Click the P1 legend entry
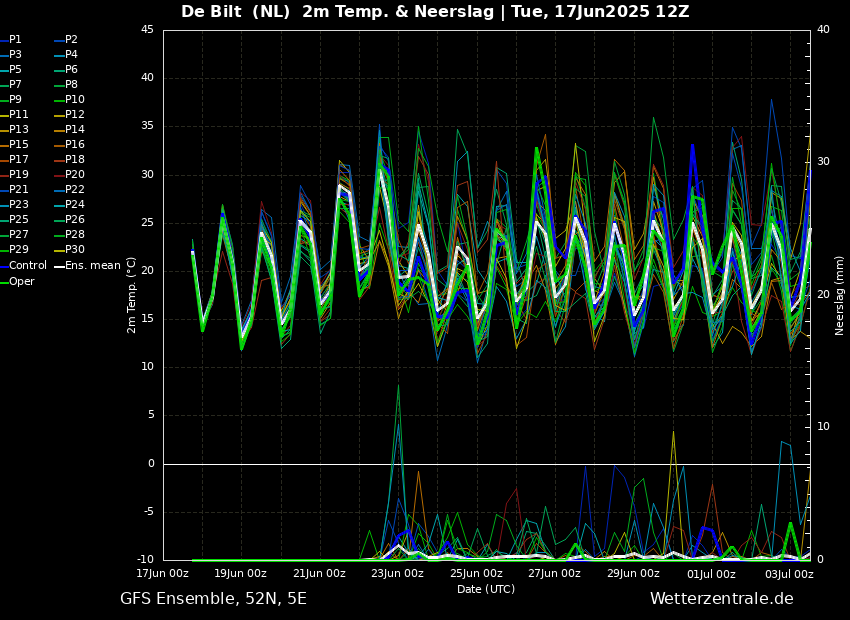This screenshot has width=850, height=620. click(15, 40)
